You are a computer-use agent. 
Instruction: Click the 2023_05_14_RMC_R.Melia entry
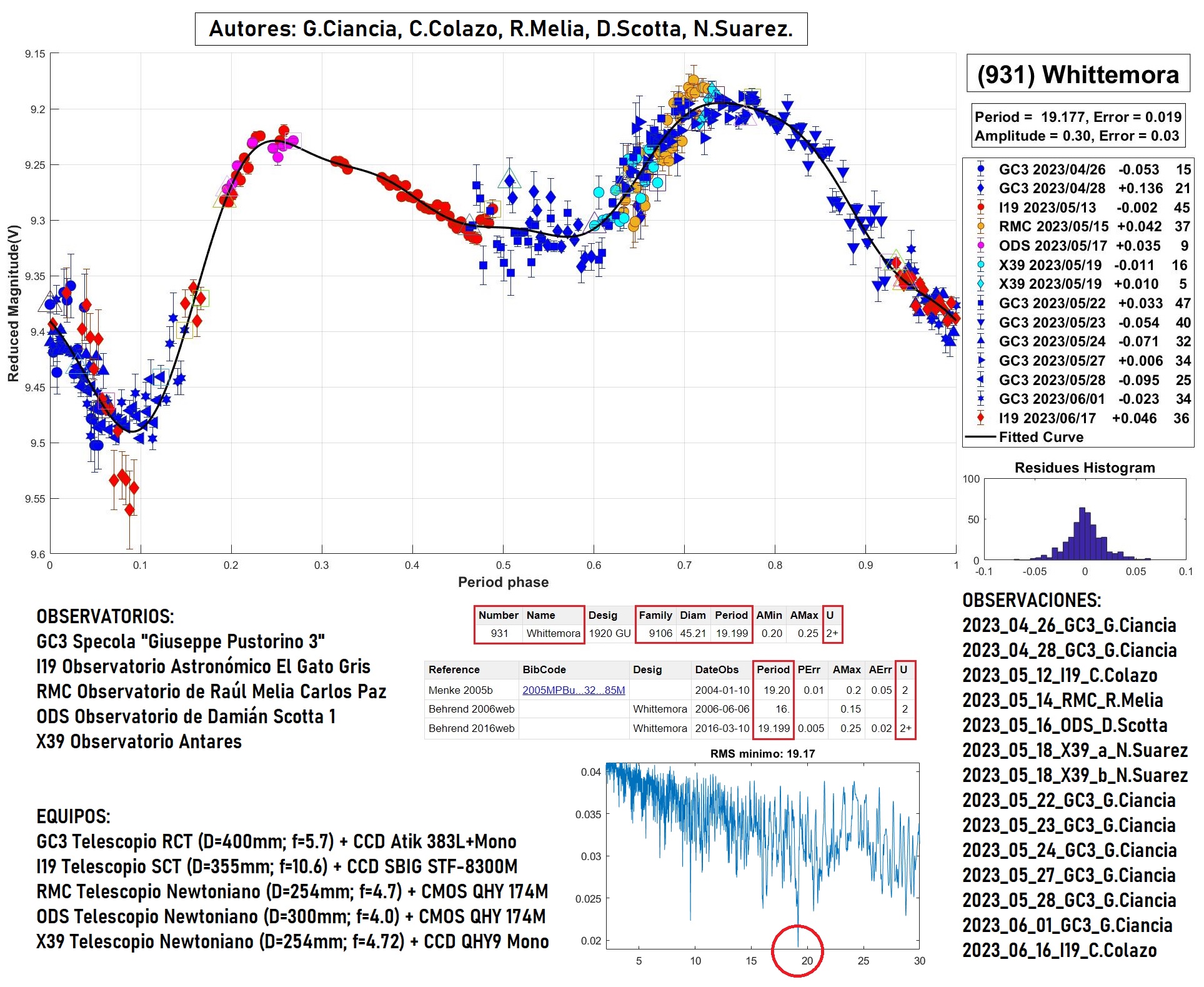coord(1062,700)
